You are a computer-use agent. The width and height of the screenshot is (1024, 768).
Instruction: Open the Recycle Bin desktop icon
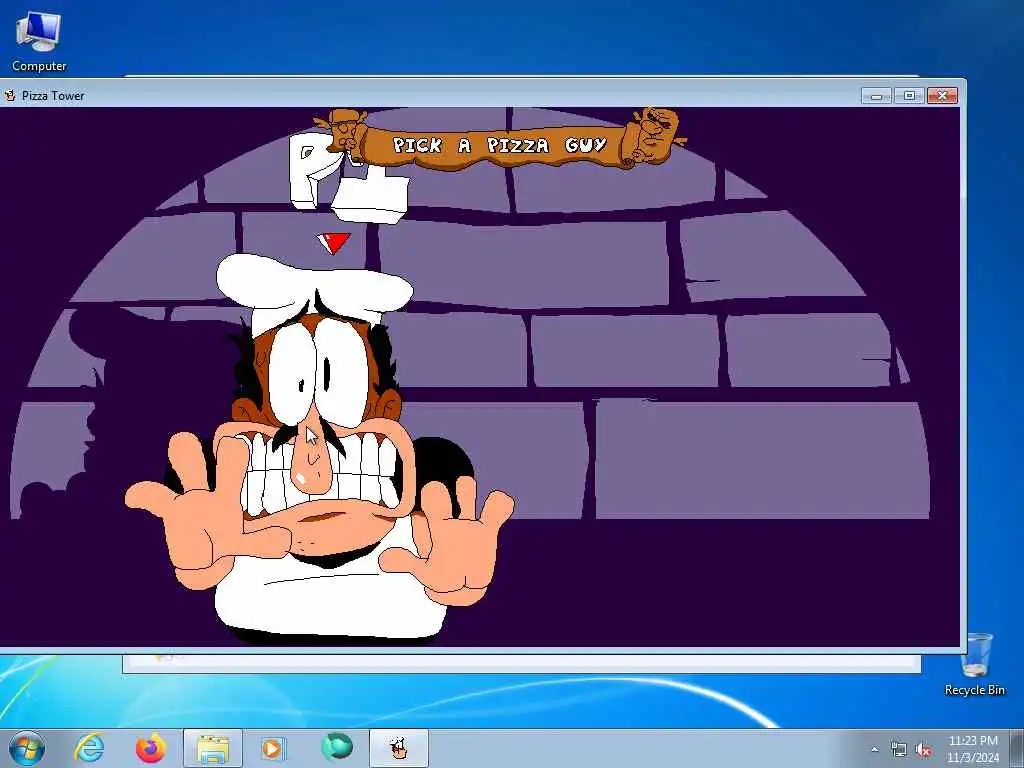click(x=975, y=664)
